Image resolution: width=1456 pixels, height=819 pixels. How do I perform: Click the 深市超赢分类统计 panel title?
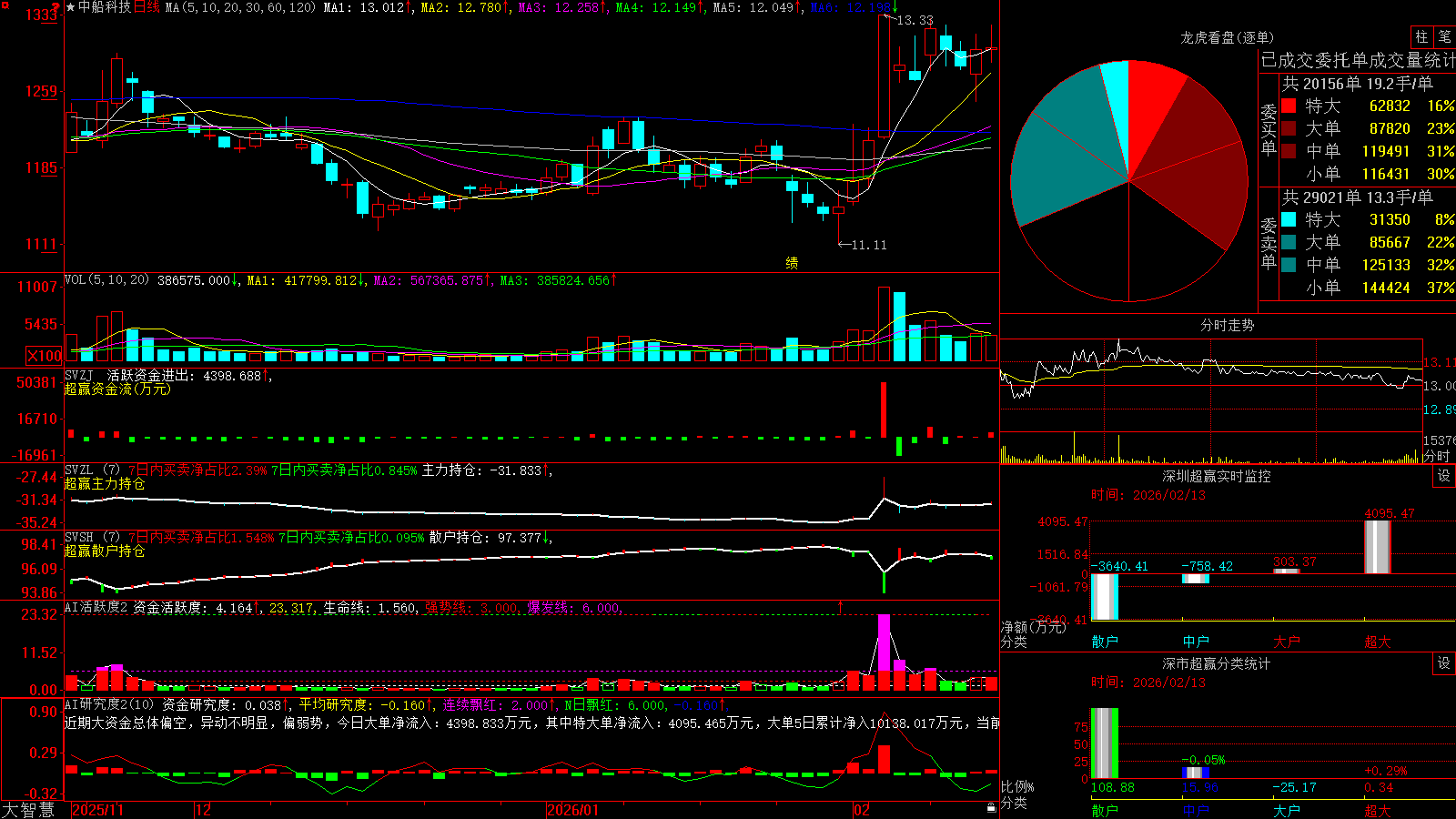click(x=1217, y=663)
